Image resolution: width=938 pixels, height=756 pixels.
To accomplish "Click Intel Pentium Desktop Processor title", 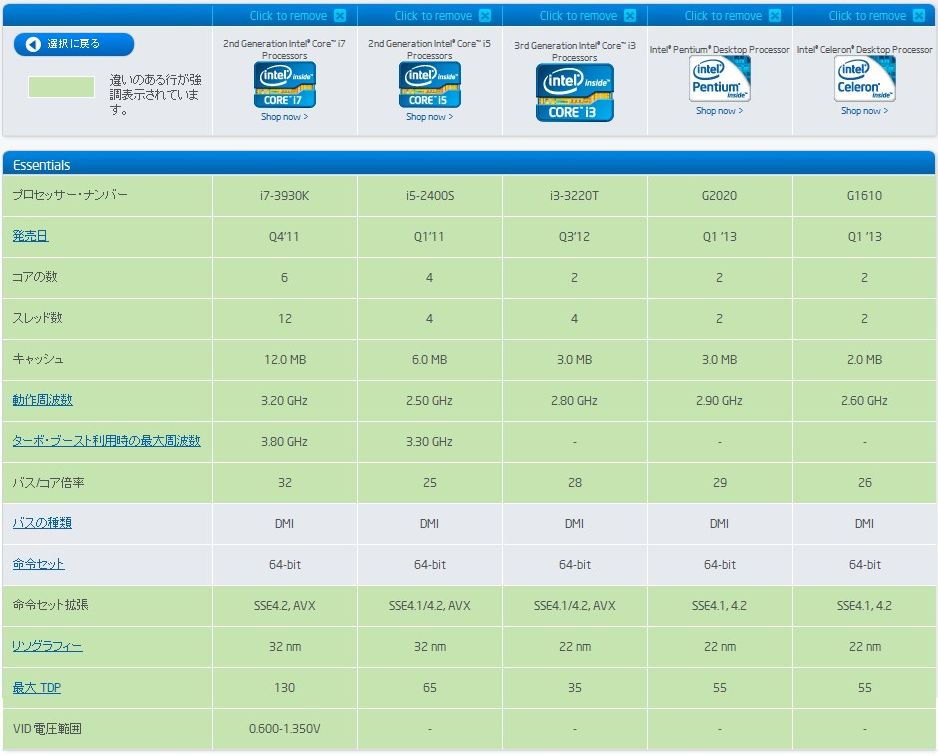I will [x=720, y=50].
